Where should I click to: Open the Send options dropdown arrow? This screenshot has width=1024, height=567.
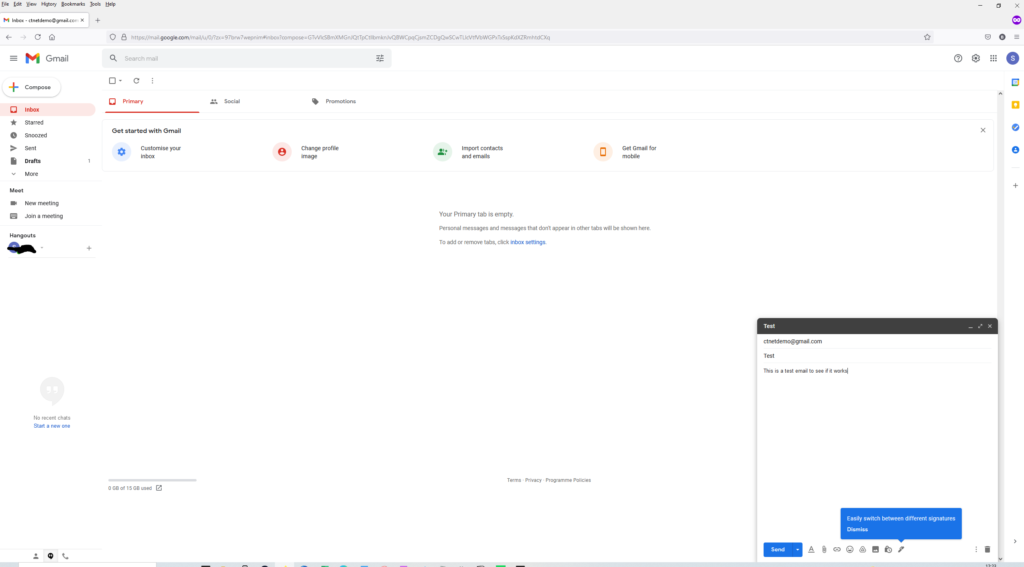[x=797, y=549]
